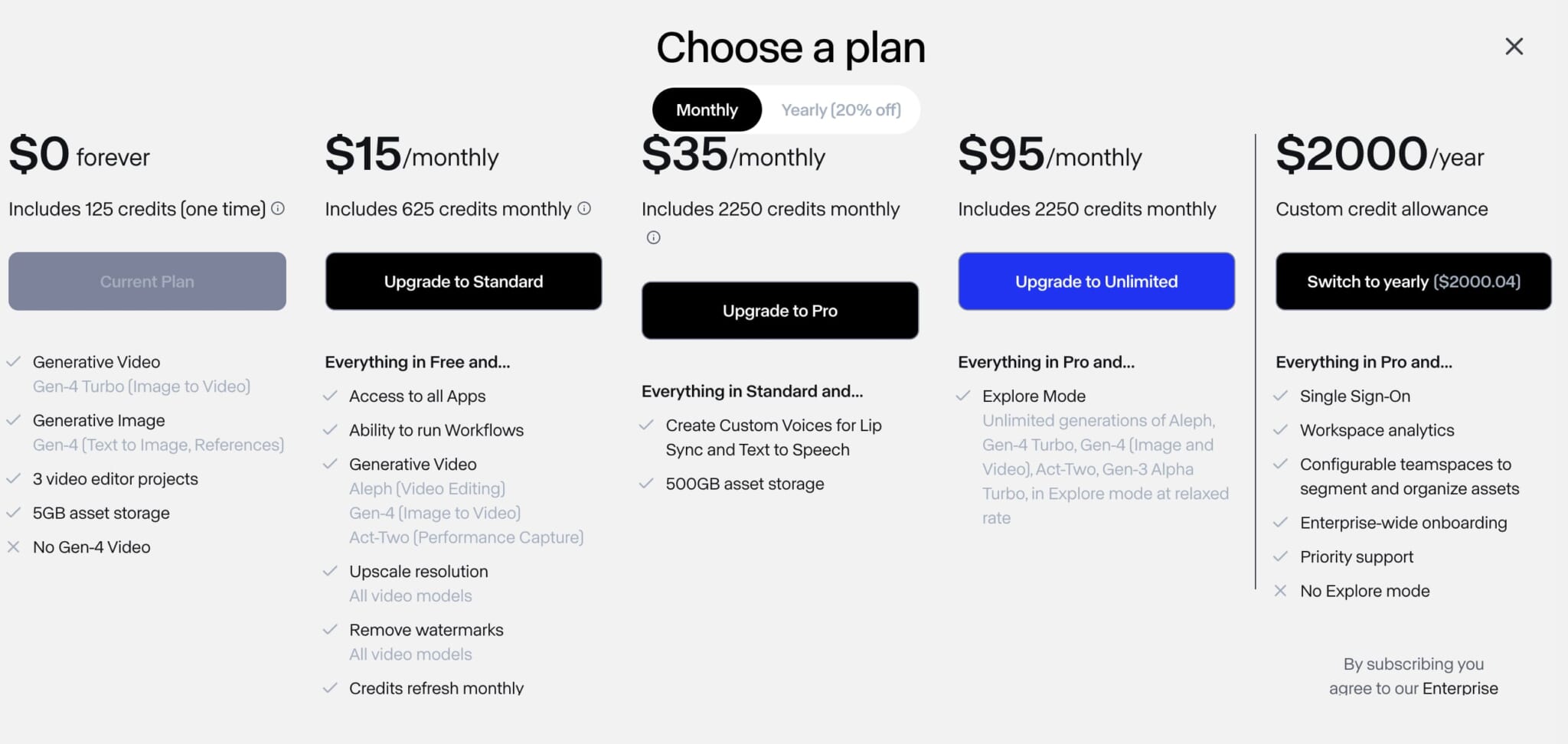Close the Choose a plan dialog
Image resolution: width=1568 pixels, height=744 pixels.
tap(1514, 47)
